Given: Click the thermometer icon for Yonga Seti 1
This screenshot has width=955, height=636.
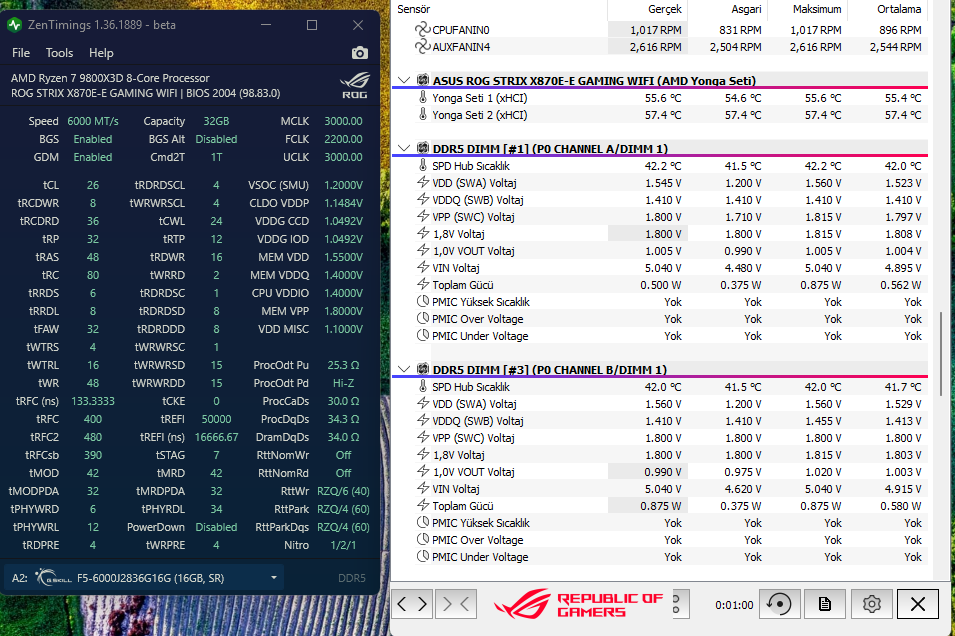Looking at the screenshot, I should (x=423, y=97).
